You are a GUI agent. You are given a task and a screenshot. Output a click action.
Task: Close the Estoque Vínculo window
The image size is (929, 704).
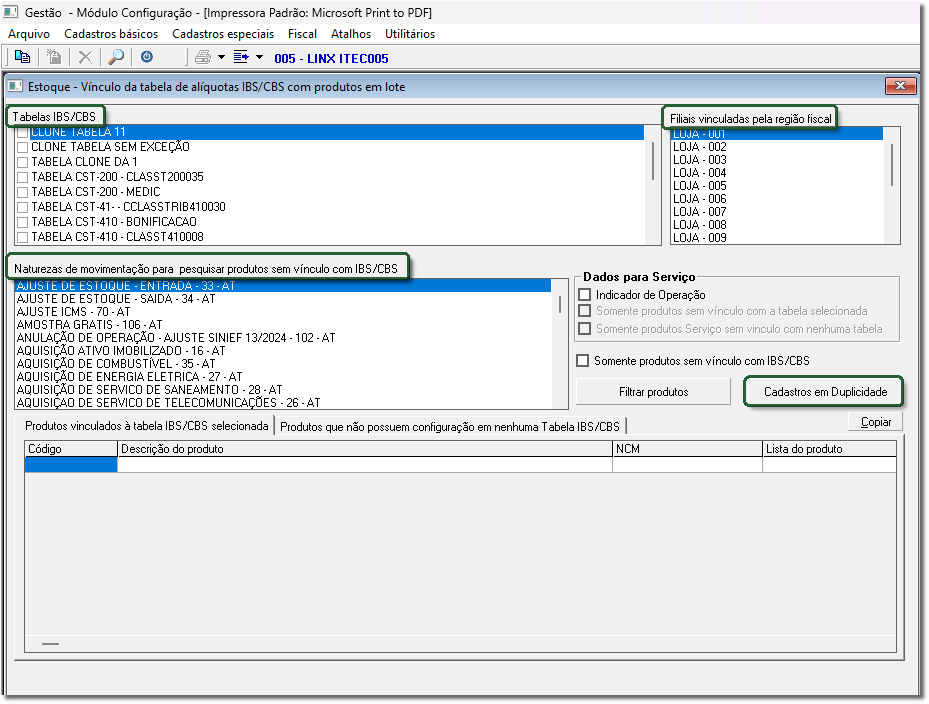coord(901,86)
